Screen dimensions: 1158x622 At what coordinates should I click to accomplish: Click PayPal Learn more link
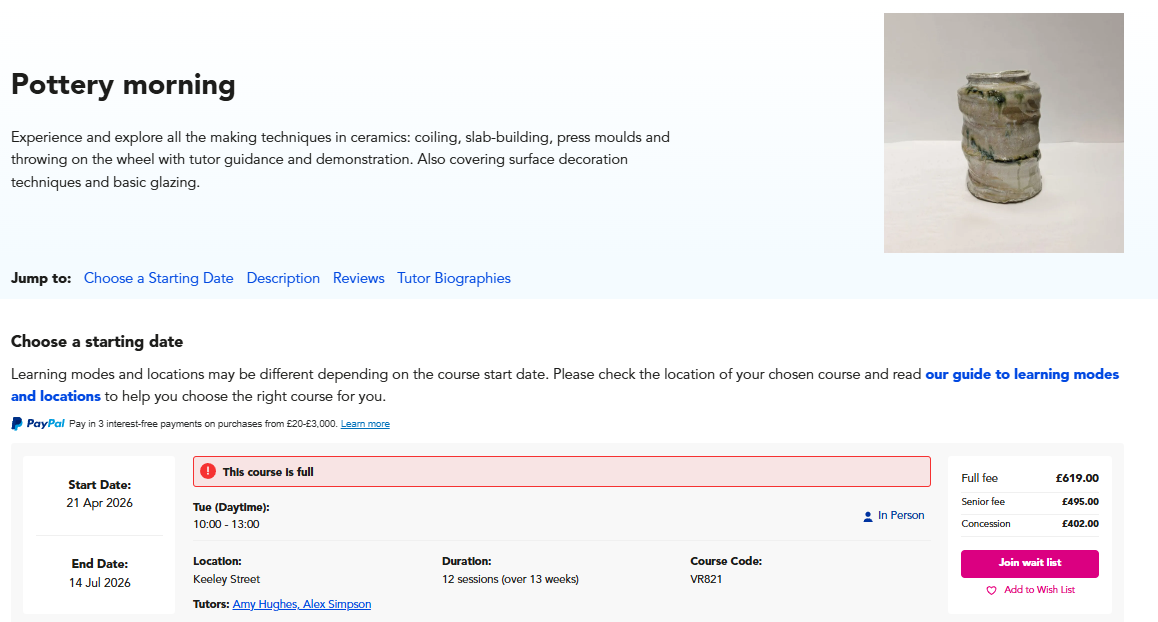coord(365,424)
